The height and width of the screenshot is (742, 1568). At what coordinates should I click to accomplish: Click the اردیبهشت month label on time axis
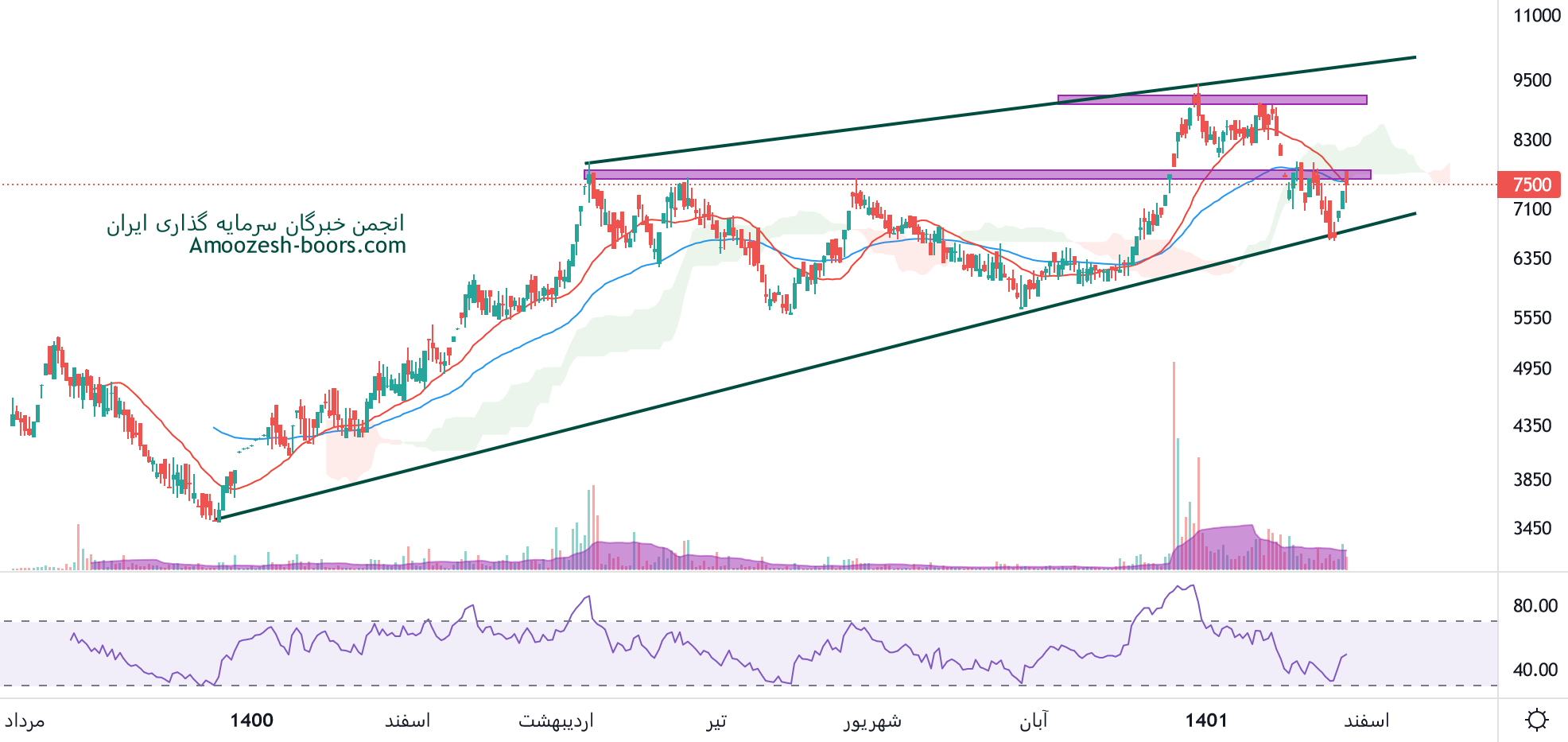pos(556,721)
